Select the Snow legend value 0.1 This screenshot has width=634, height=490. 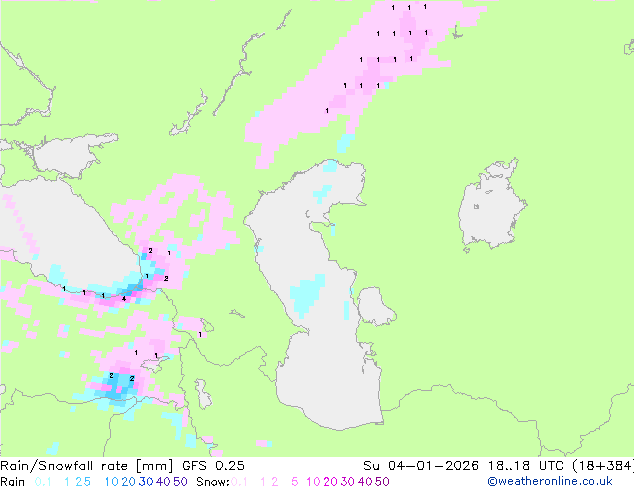pos(239,482)
